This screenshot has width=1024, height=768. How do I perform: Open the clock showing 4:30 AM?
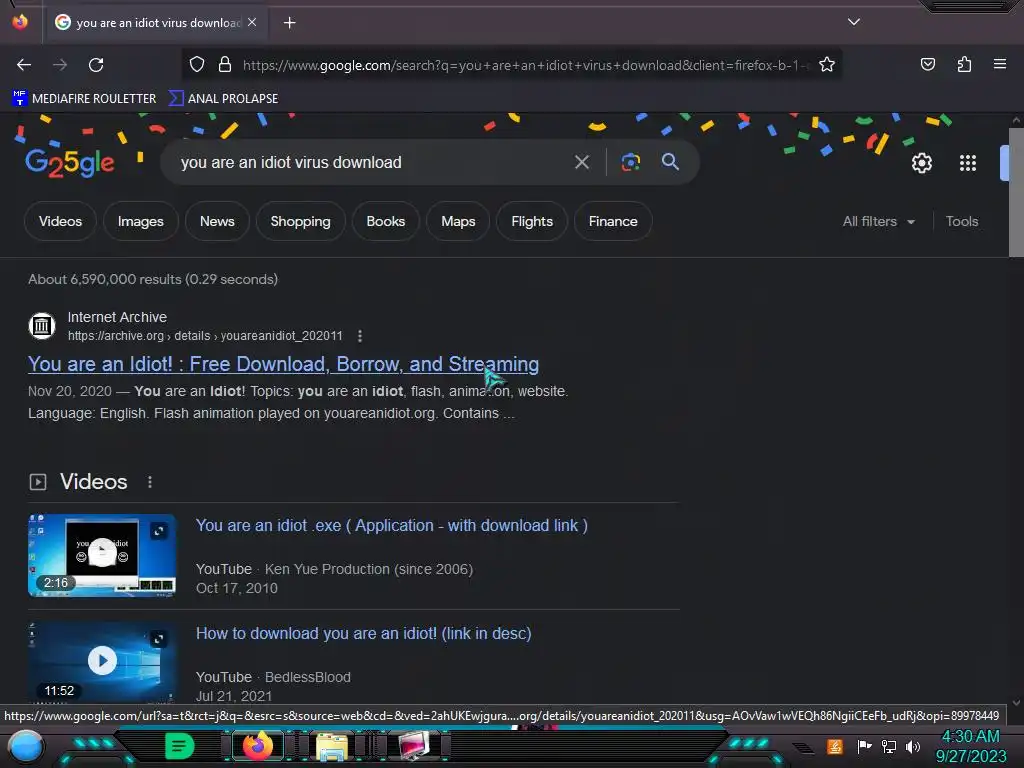tap(970, 746)
